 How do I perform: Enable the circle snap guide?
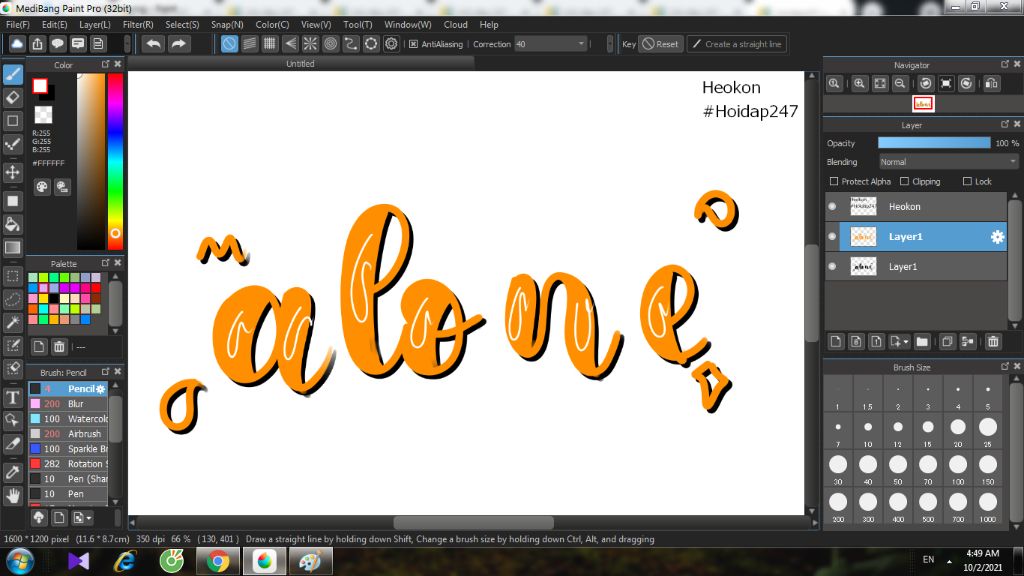coord(330,44)
